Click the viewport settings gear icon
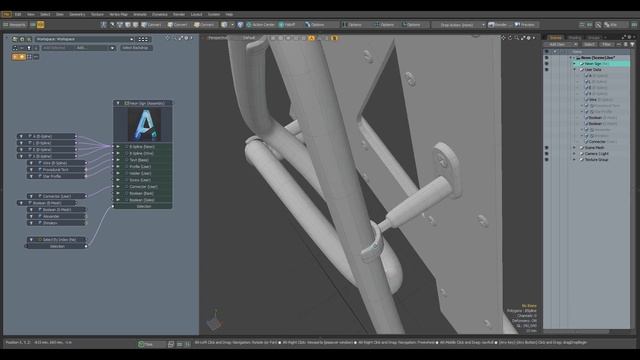 [529, 38]
